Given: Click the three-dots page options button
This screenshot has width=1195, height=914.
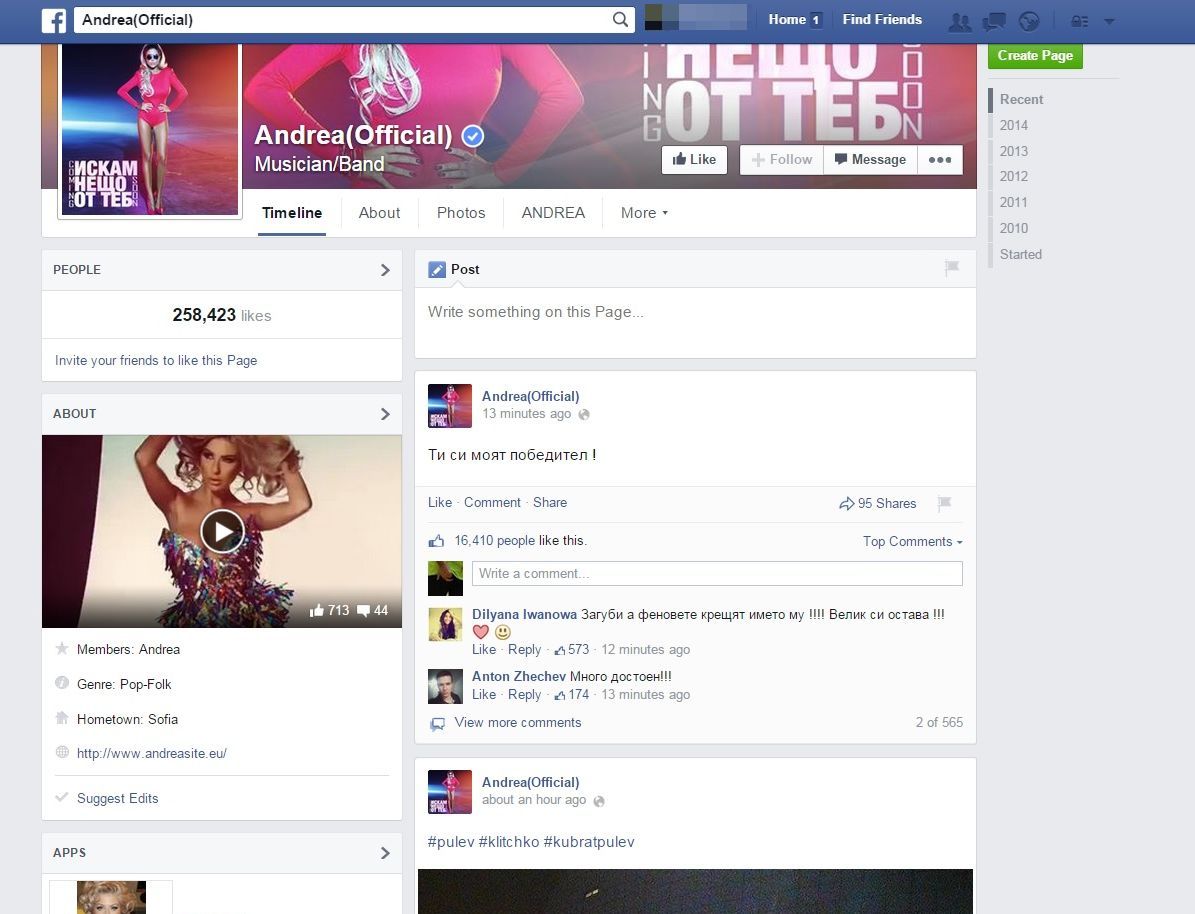Looking at the screenshot, I should click(x=940, y=159).
